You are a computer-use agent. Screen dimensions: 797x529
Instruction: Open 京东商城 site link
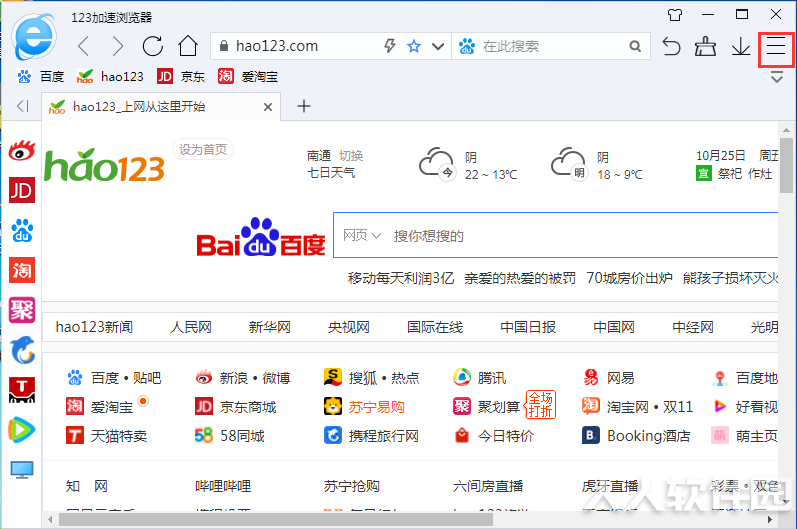(x=236, y=407)
